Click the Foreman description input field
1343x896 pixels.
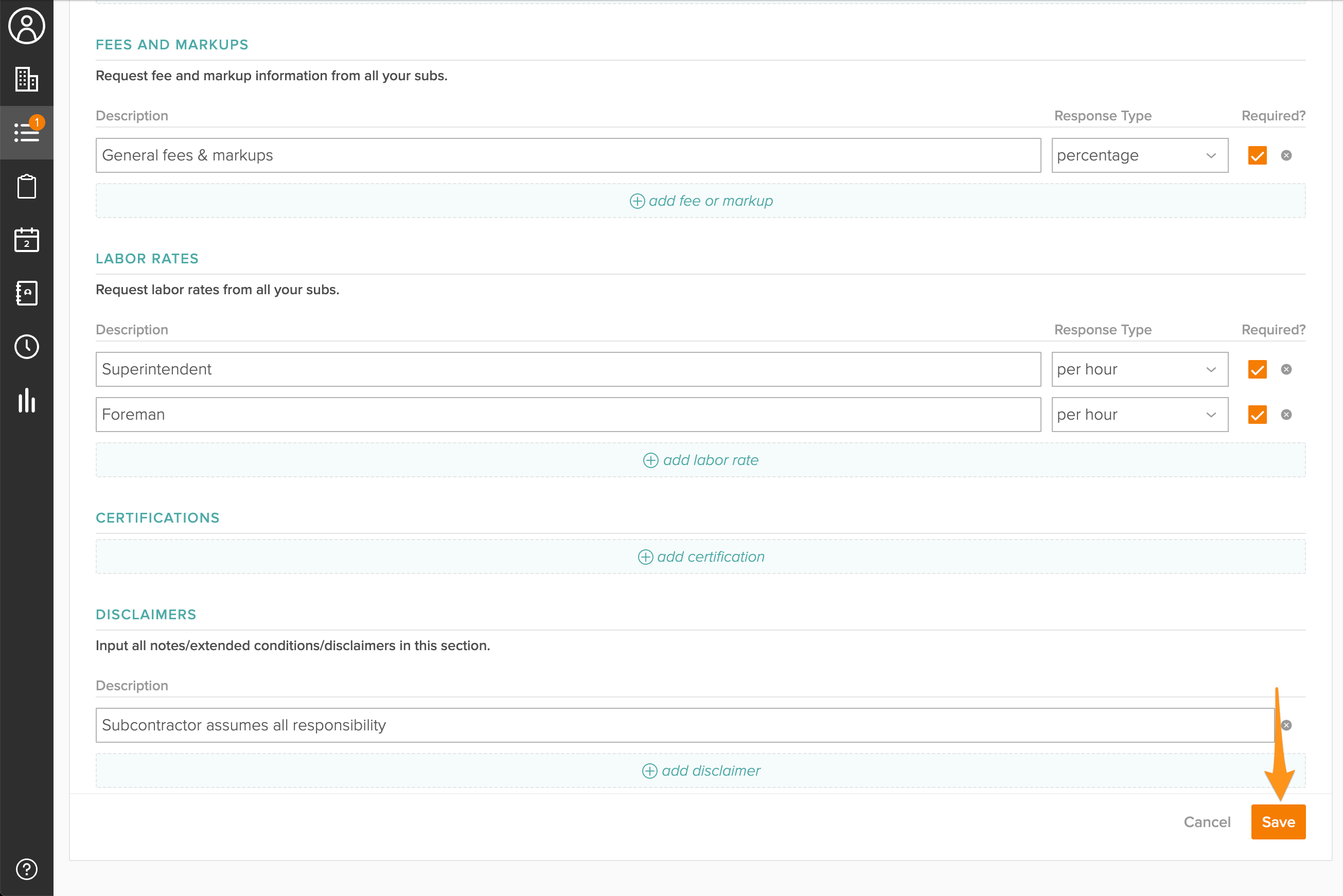pos(568,414)
